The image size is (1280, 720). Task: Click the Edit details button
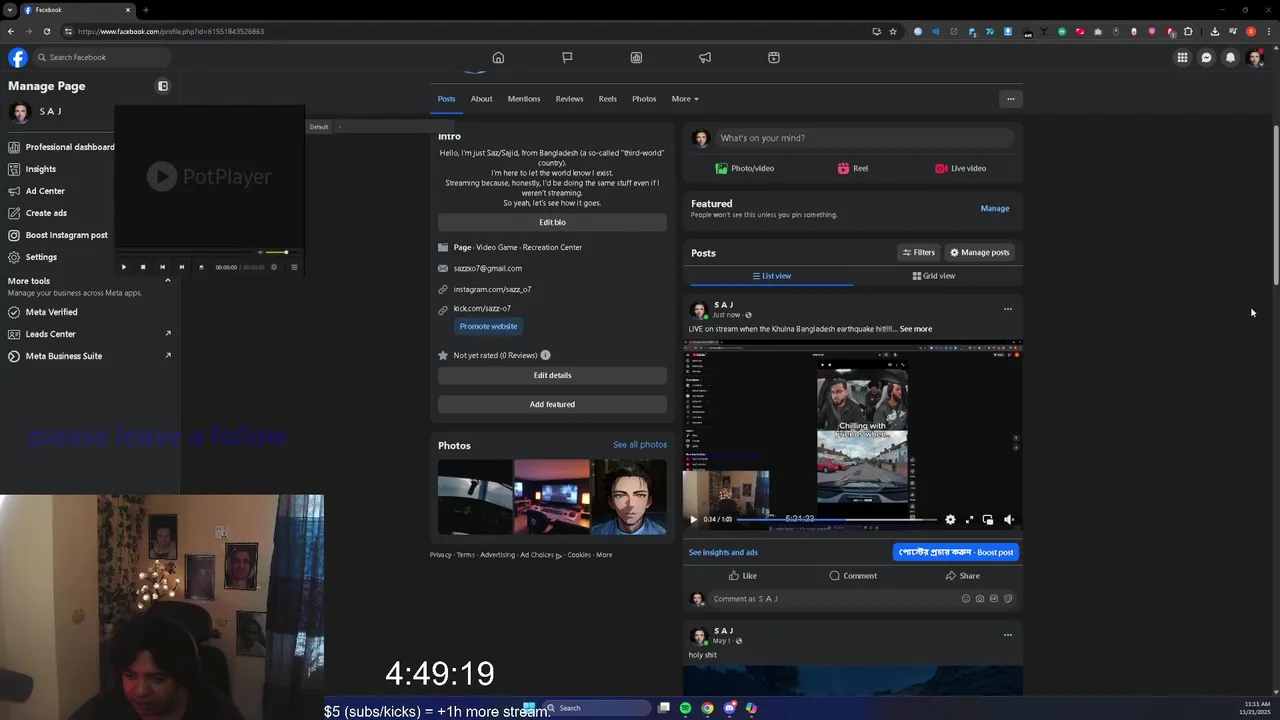(552, 375)
